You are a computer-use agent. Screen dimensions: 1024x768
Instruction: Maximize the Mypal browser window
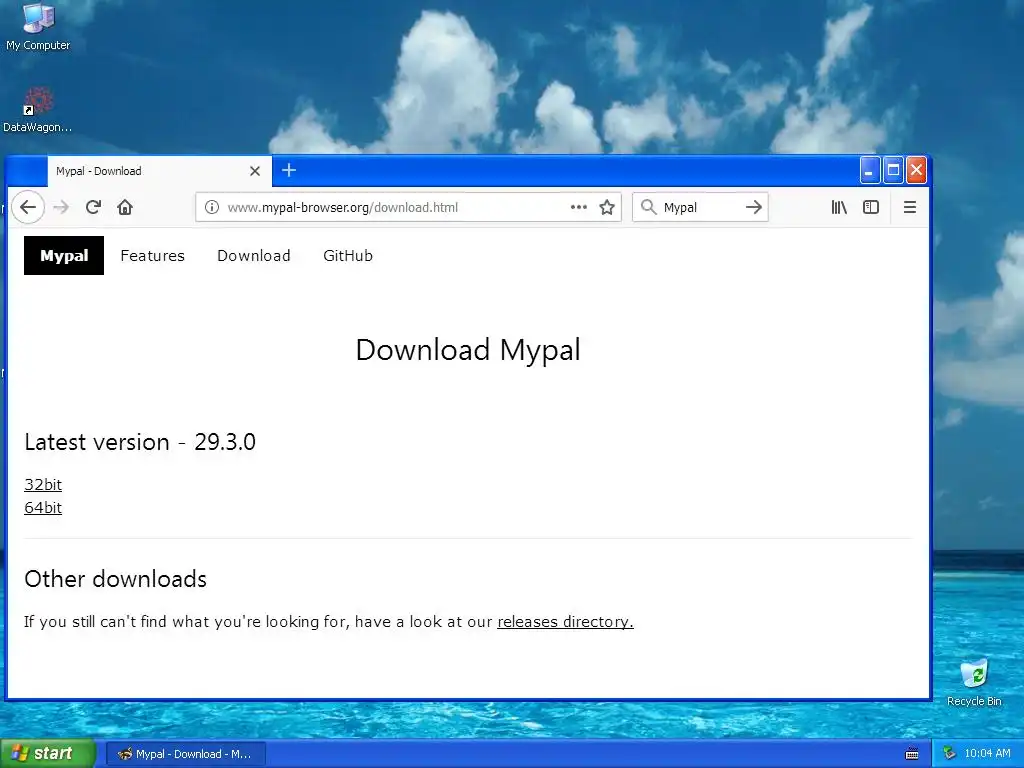(x=893, y=170)
